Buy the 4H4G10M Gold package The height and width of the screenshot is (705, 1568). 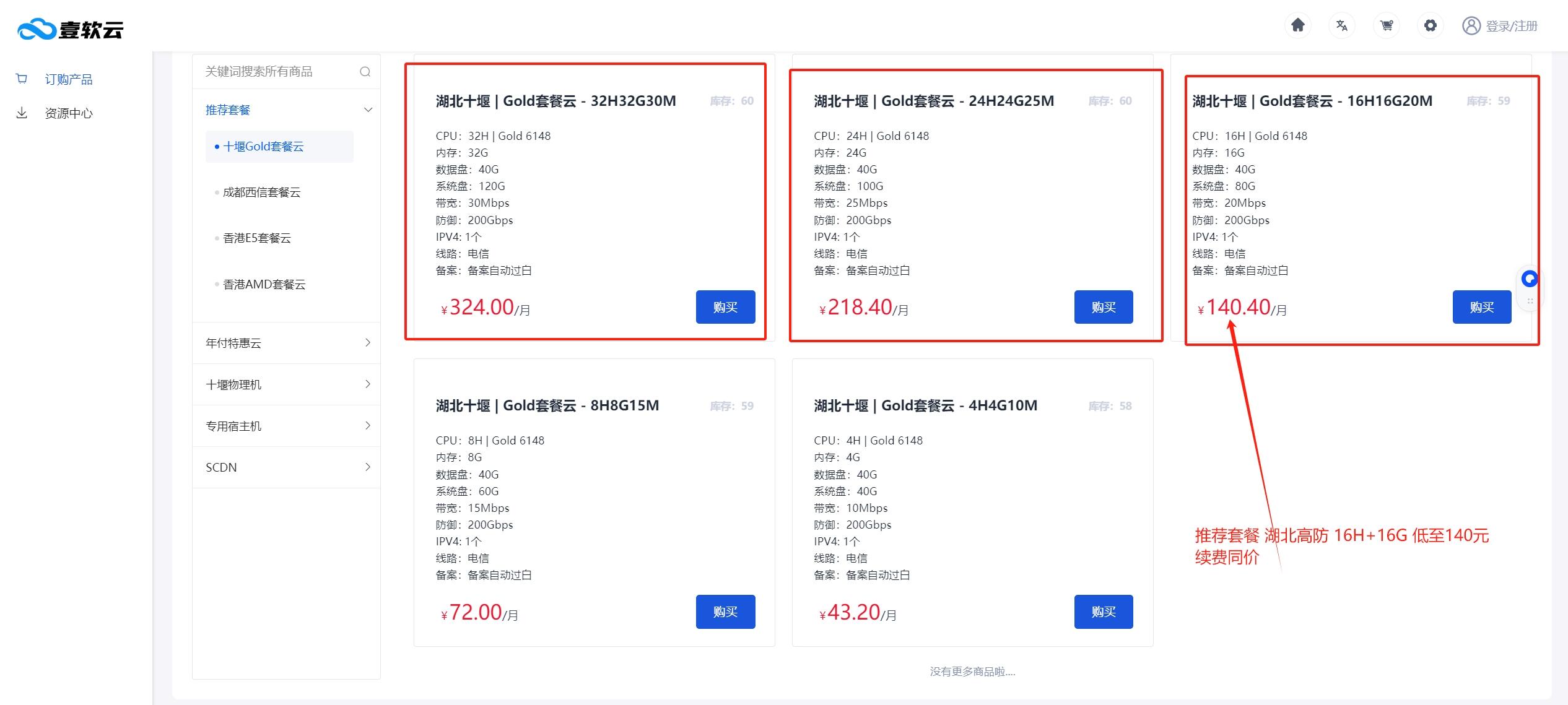[1103, 612]
